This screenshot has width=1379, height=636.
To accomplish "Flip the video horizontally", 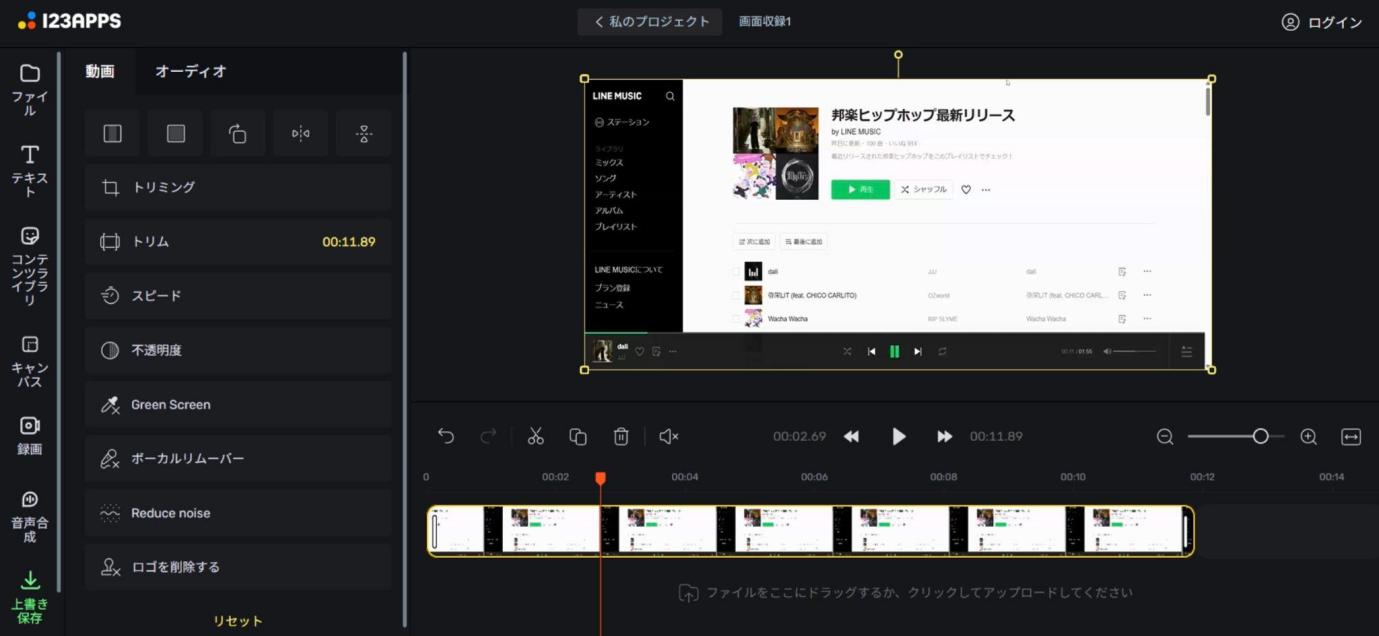I will tap(300, 133).
